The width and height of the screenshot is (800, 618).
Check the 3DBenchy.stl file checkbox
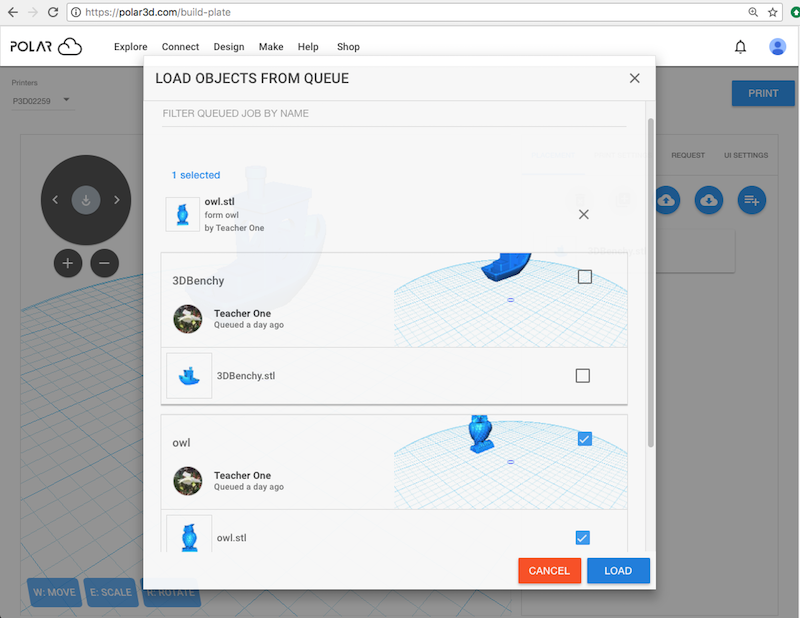tap(583, 376)
